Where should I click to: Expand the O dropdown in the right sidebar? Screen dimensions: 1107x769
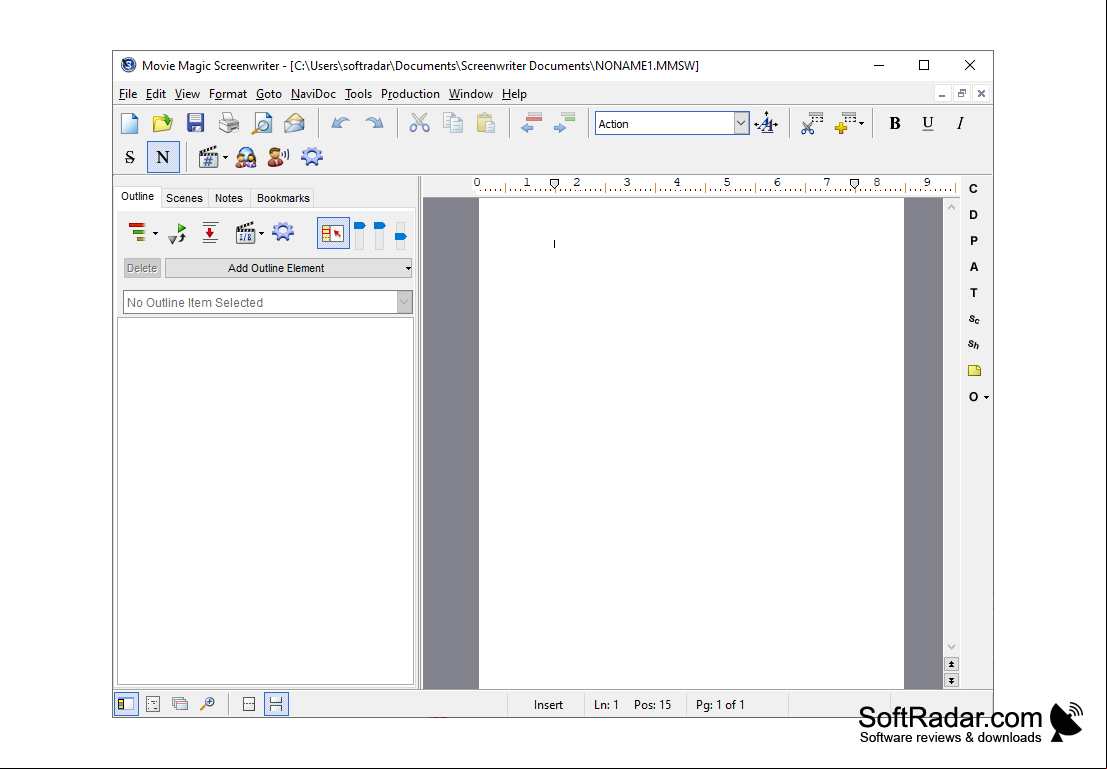click(x=986, y=398)
